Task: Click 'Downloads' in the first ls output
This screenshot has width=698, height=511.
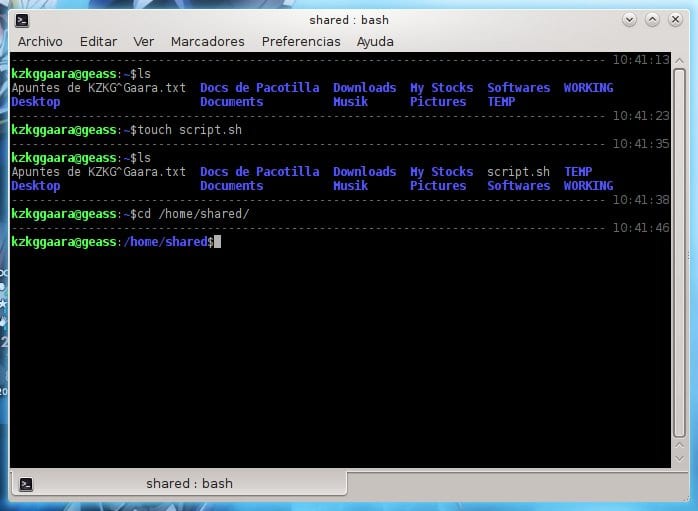Action: click(365, 88)
